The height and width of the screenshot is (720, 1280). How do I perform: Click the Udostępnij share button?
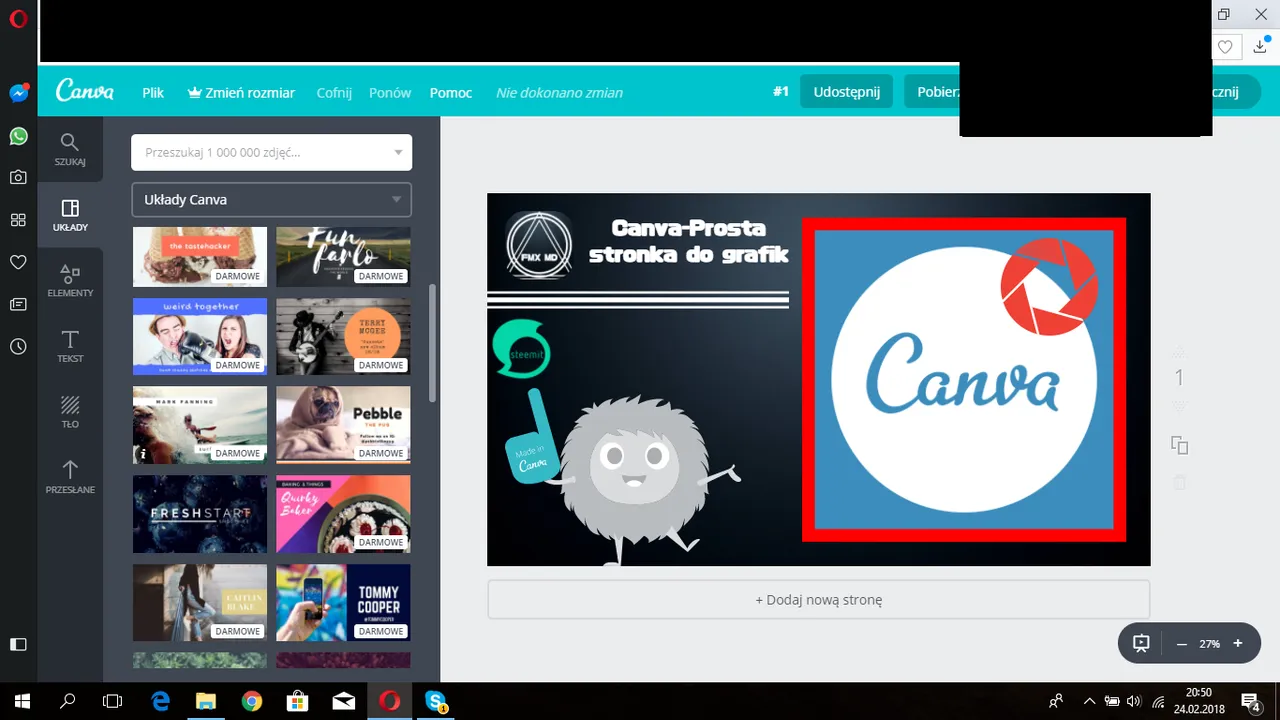tap(846, 91)
